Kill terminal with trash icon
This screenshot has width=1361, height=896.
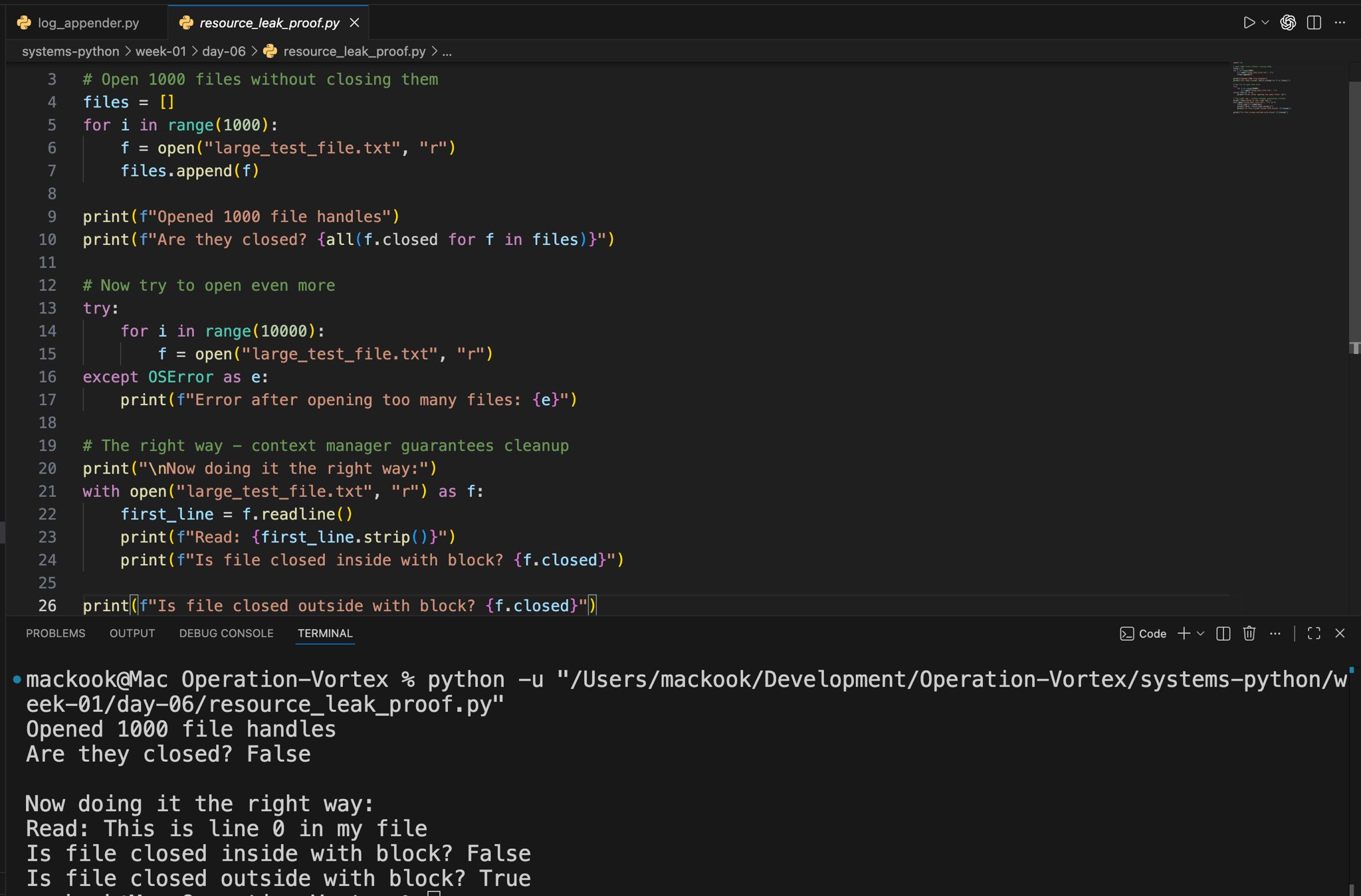(x=1249, y=633)
